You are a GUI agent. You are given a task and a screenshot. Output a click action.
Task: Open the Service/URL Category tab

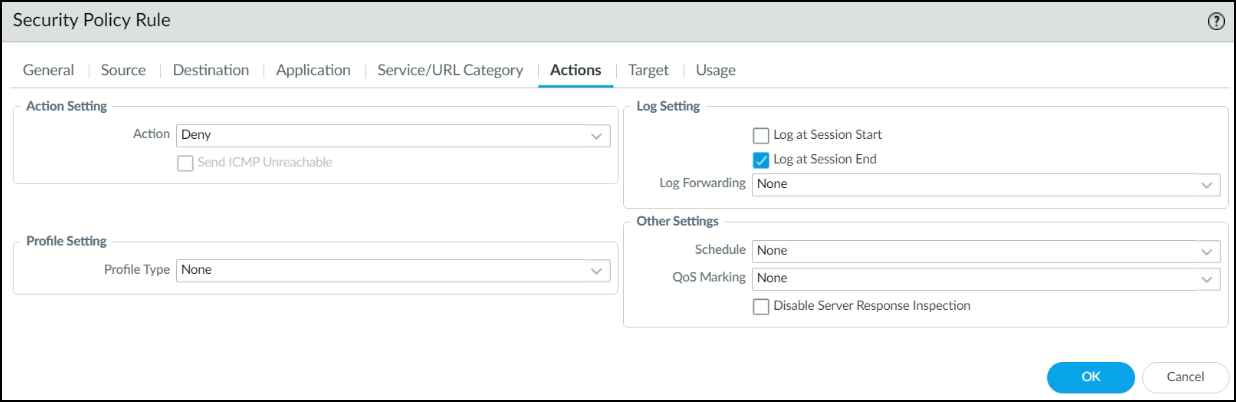click(450, 71)
